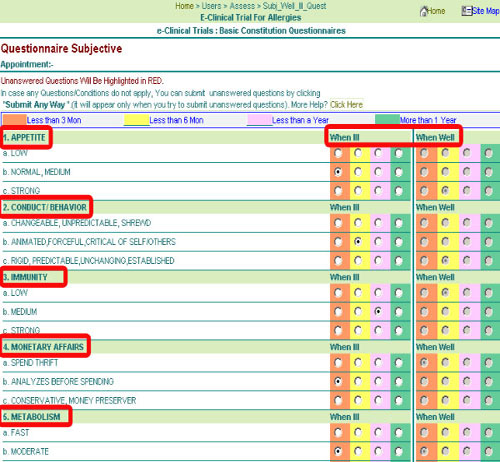The image size is (500, 462).
Task: Click the 1. APPETITE section heading
Action: coord(24,137)
